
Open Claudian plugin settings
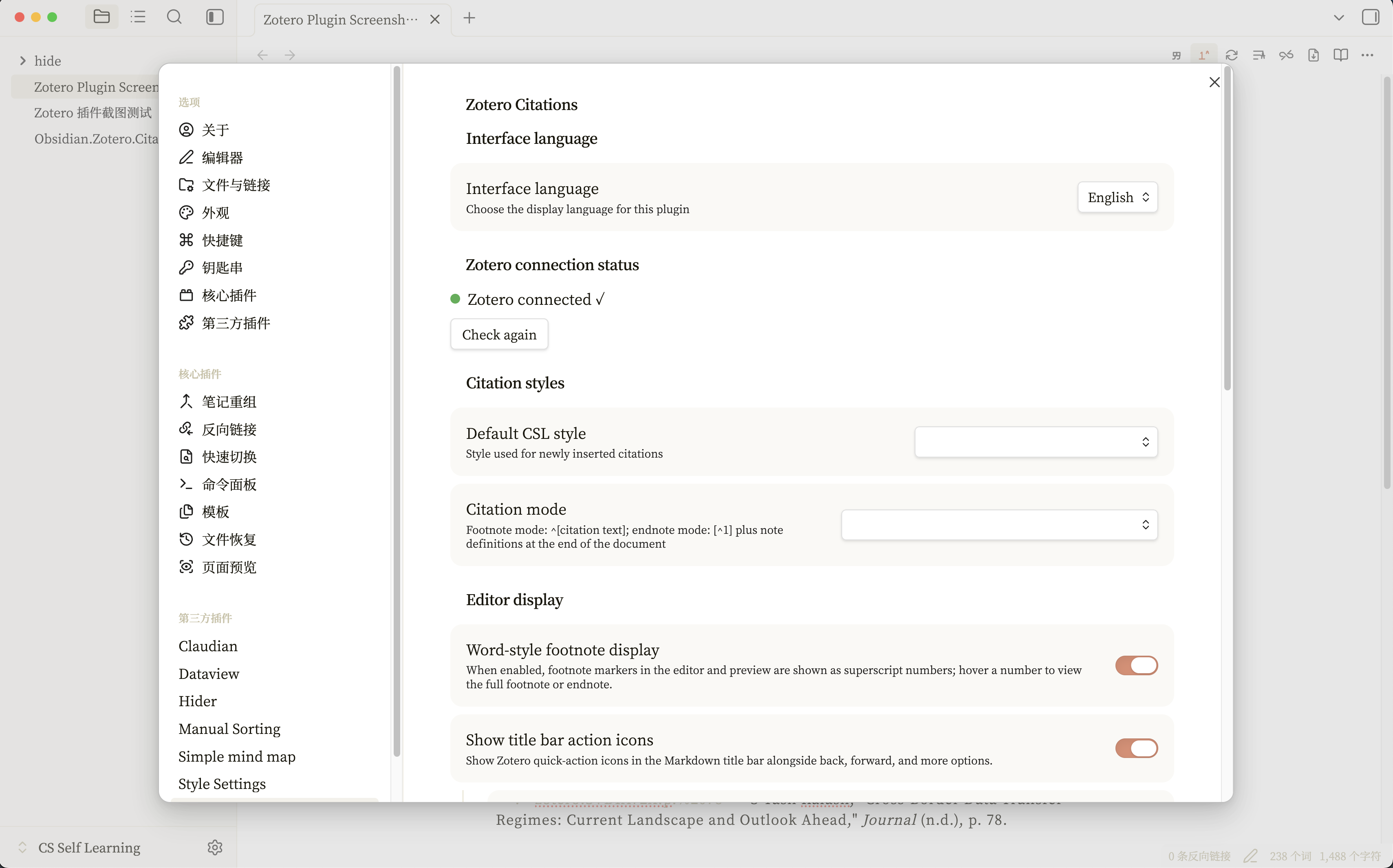[274, 646]
